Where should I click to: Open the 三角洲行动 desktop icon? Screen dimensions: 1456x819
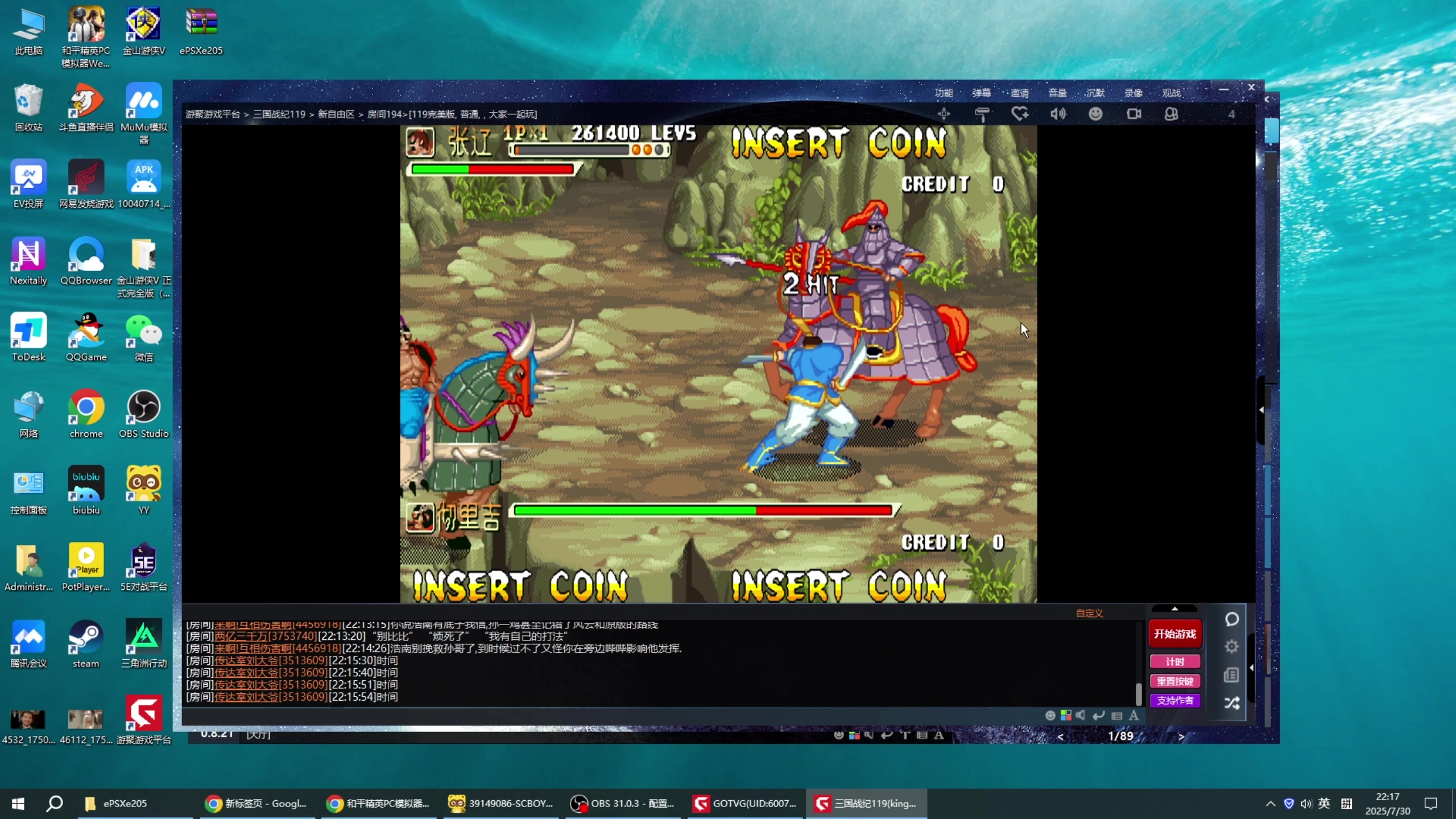pos(144,644)
